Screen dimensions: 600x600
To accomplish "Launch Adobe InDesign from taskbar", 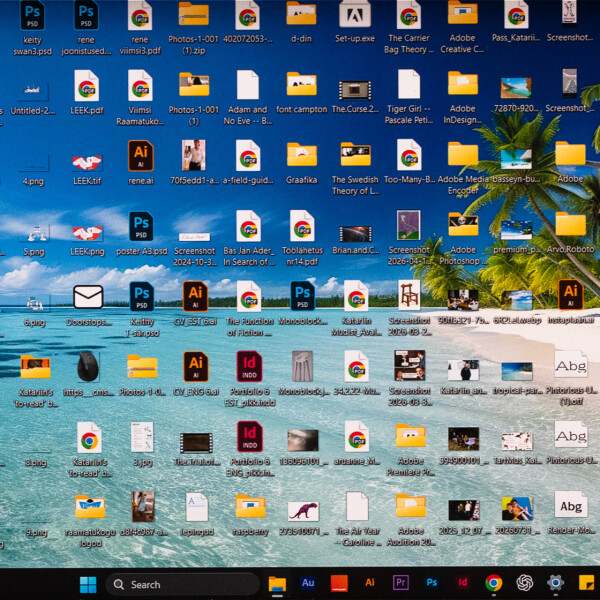I will (x=463, y=582).
